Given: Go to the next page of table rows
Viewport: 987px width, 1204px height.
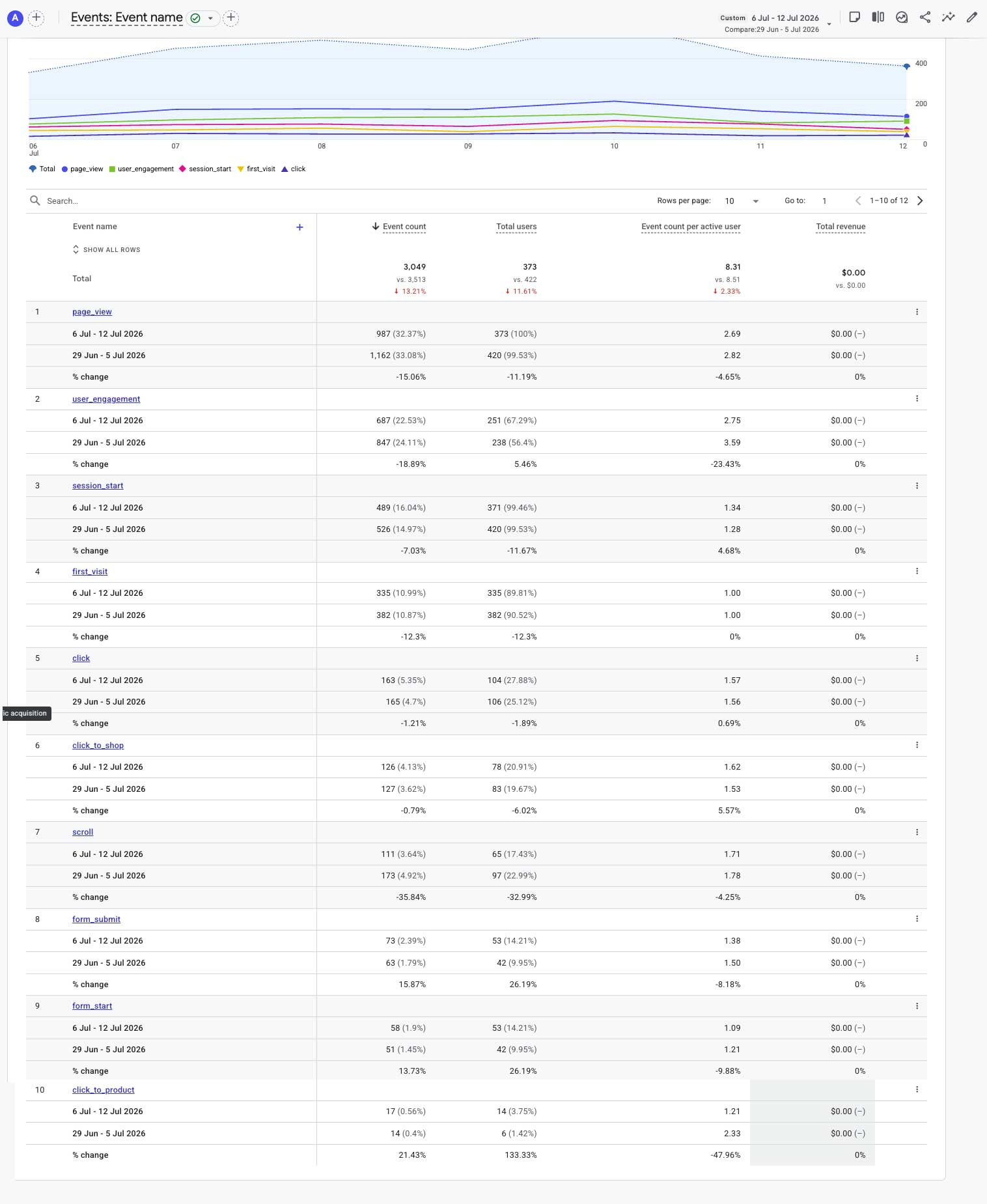Looking at the screenshot, I should point(920,201).
